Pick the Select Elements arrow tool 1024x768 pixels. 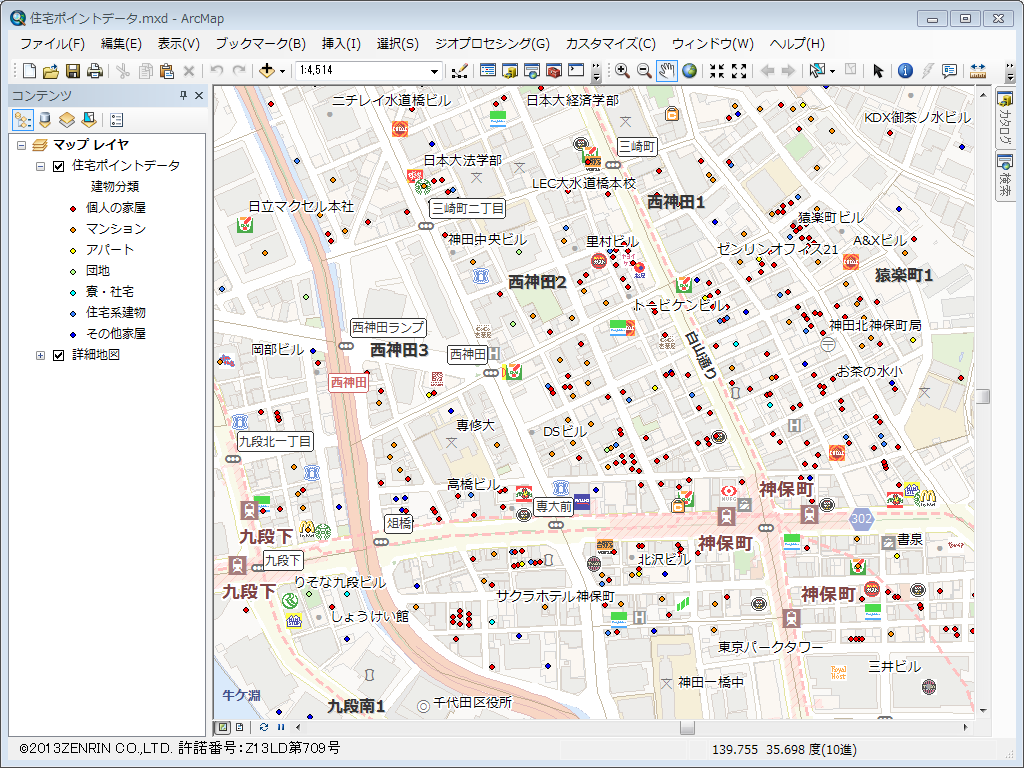(878, 71)
